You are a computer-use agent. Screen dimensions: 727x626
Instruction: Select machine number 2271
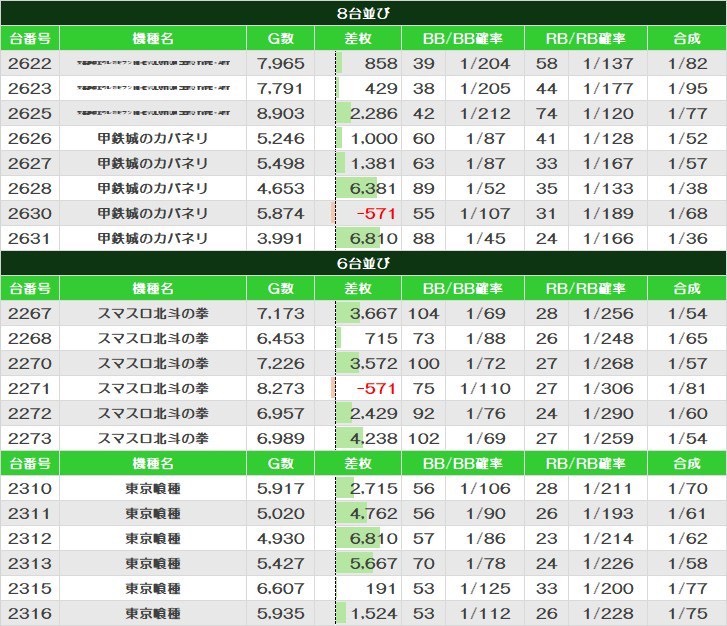click(x=30, y=389)
